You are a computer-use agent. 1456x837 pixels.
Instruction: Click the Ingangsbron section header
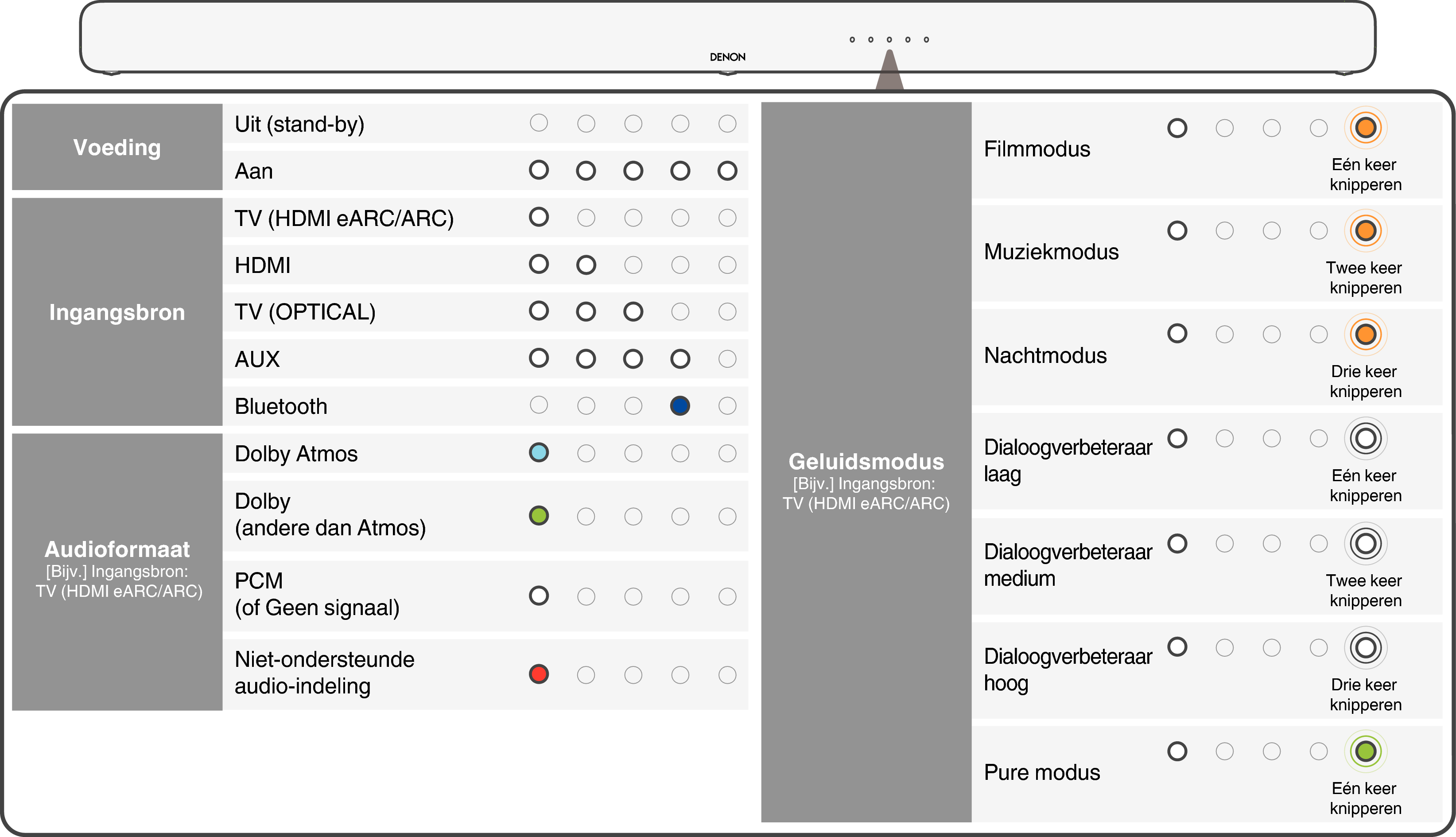(117, 312)
